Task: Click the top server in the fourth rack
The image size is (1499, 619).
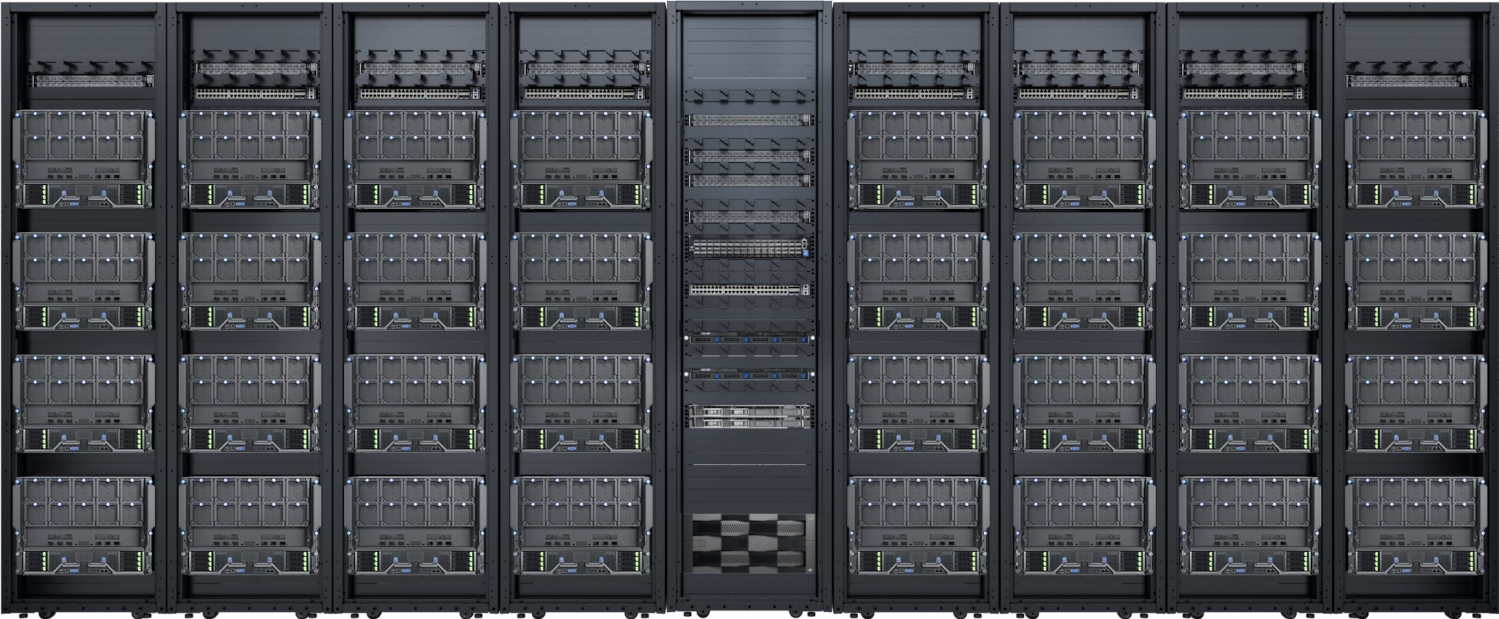Action: [582, 159]
